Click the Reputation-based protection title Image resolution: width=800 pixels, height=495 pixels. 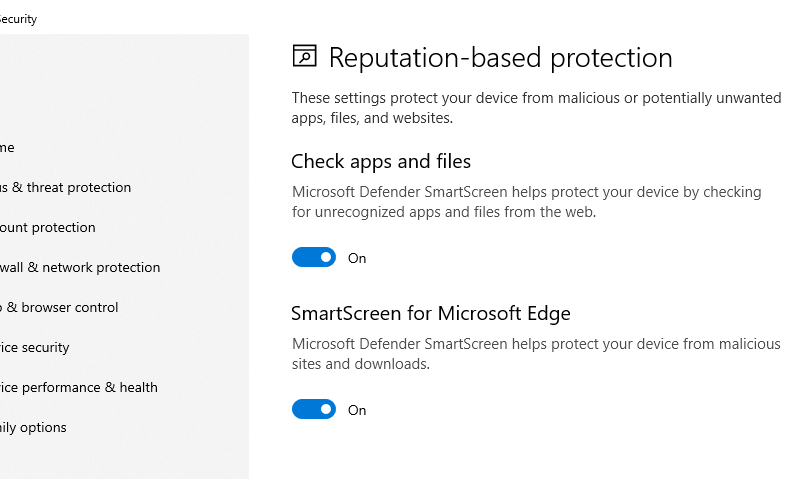click(501, 57)
